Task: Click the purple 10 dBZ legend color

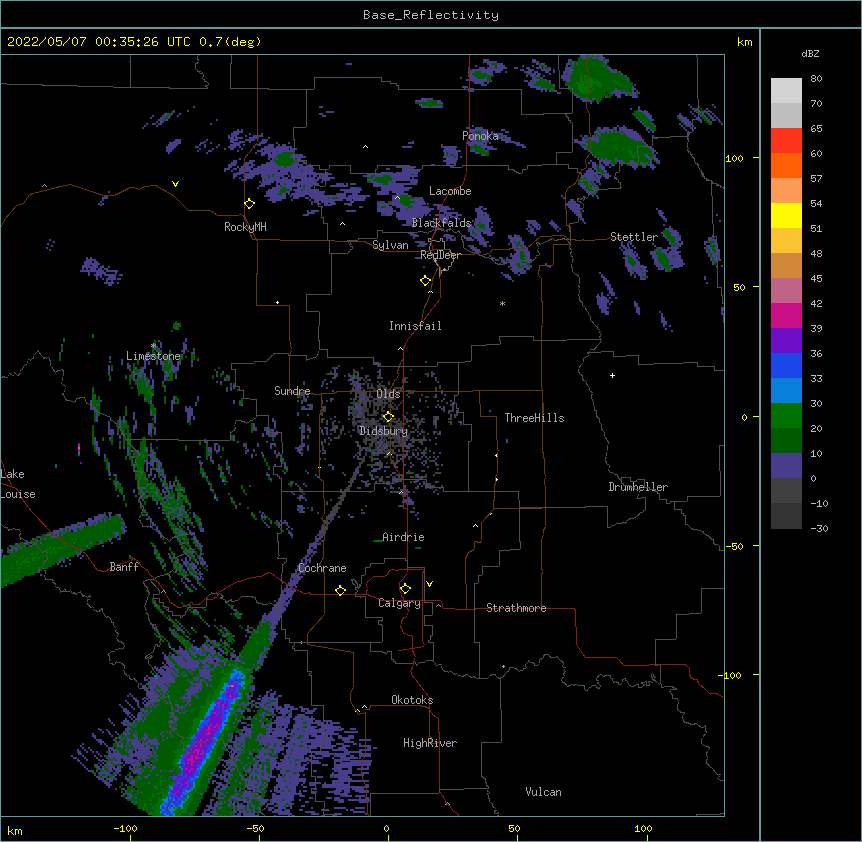Action: pyautogui.click(x=786, y=466)
